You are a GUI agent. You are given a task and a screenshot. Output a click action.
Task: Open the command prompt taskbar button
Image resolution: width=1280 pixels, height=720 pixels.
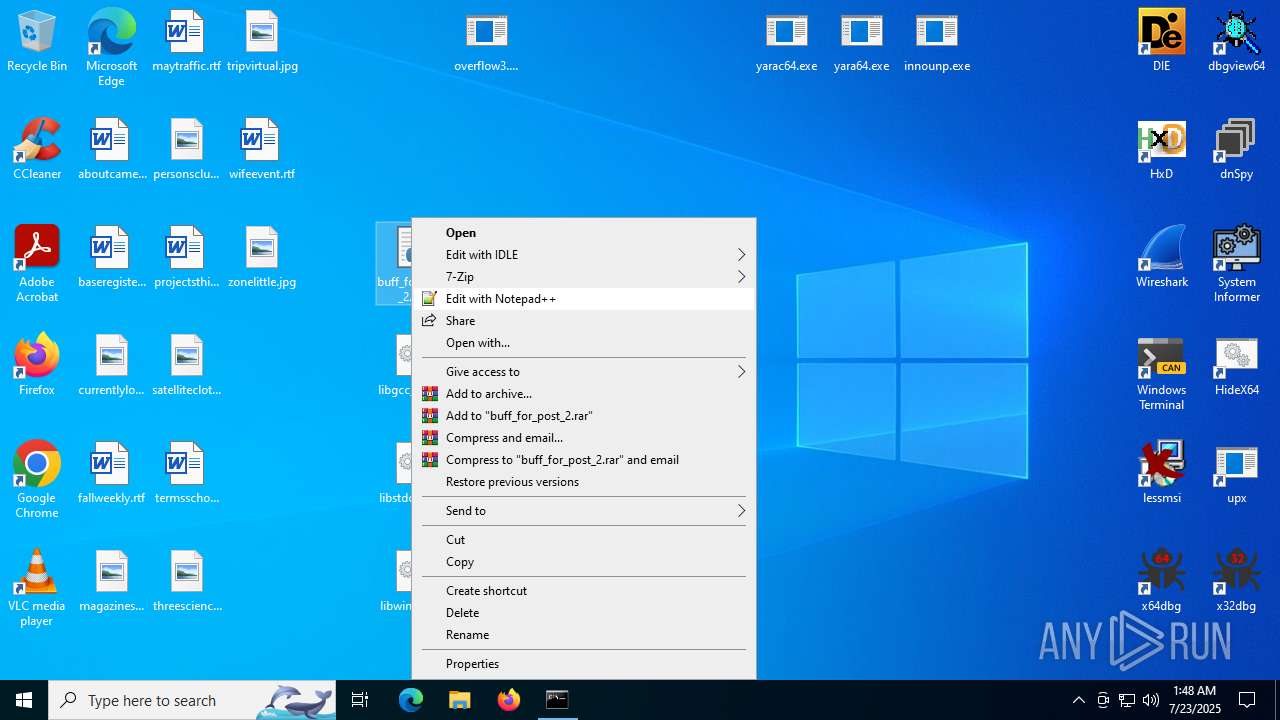click(x=557, y=700)
